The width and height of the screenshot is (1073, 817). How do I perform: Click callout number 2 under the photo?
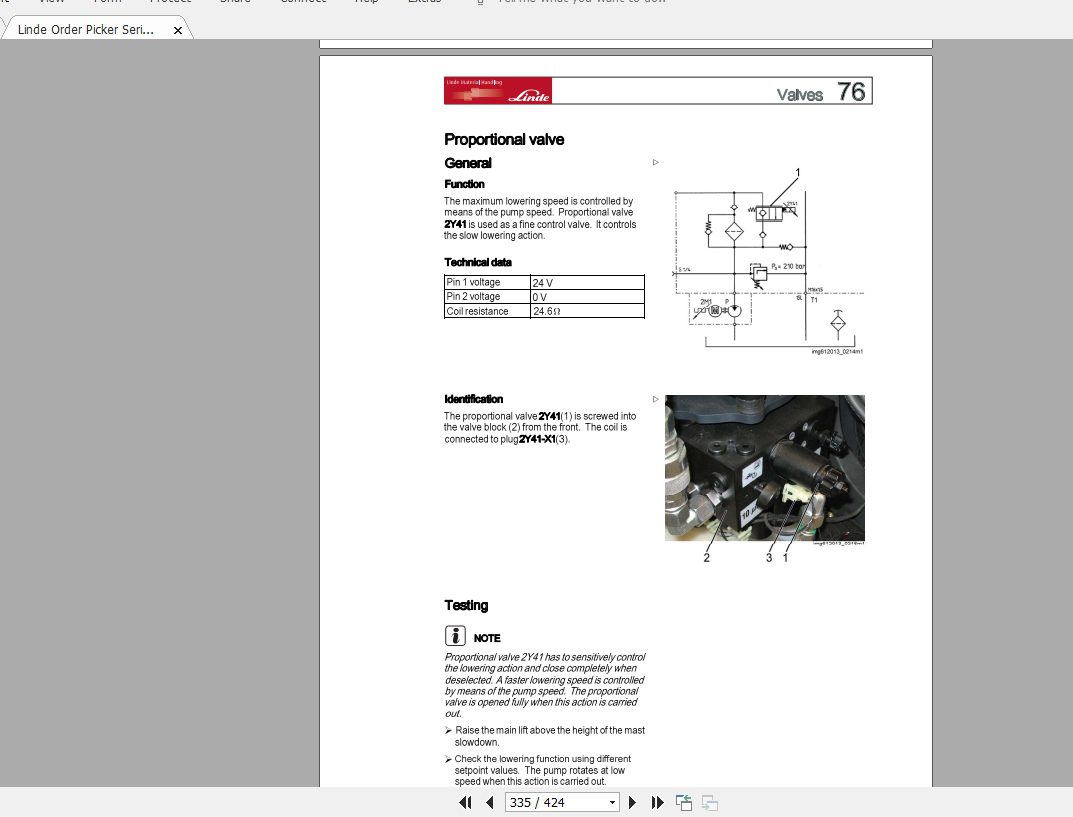707,558
